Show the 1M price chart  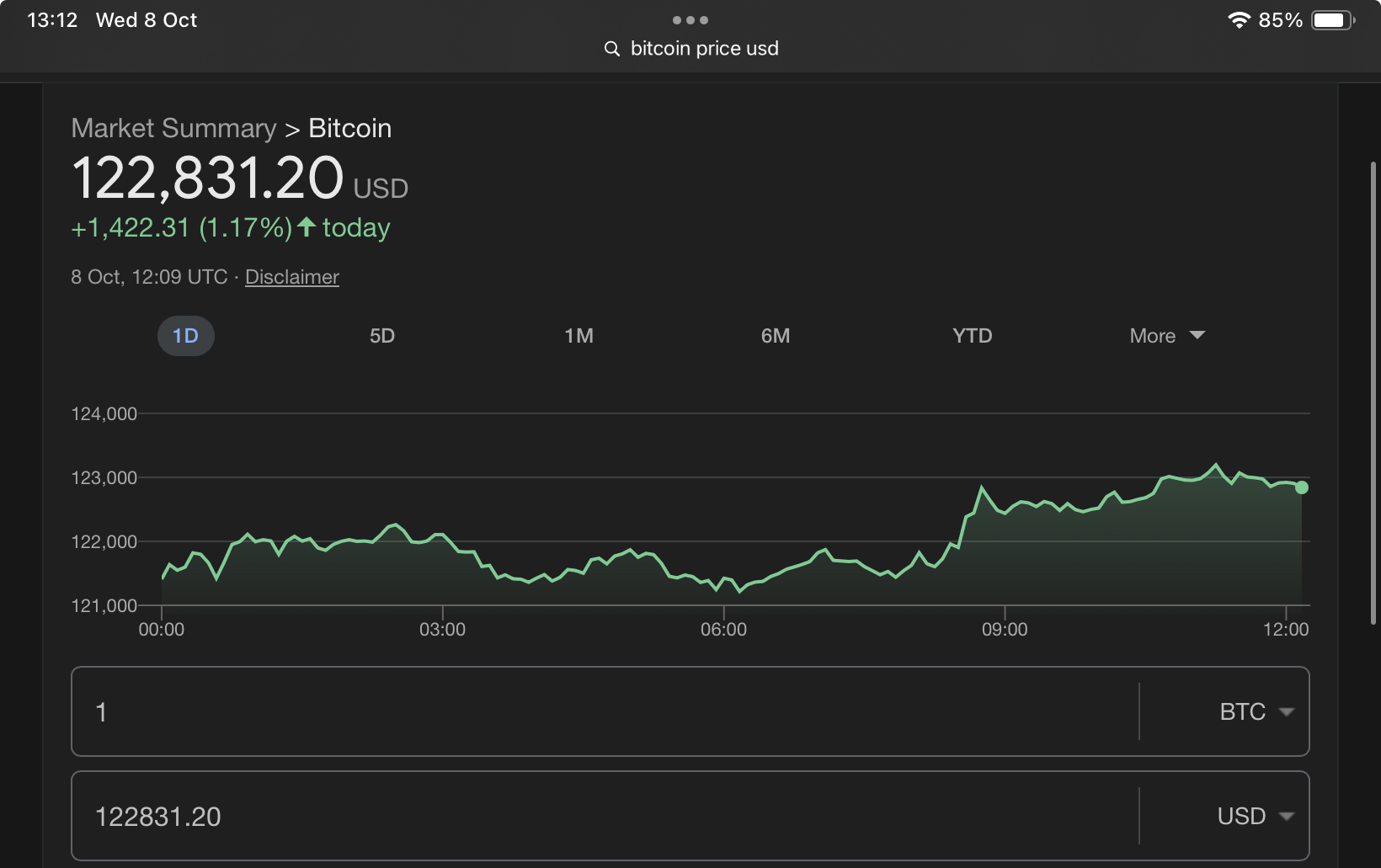click(x=579, y=336)
